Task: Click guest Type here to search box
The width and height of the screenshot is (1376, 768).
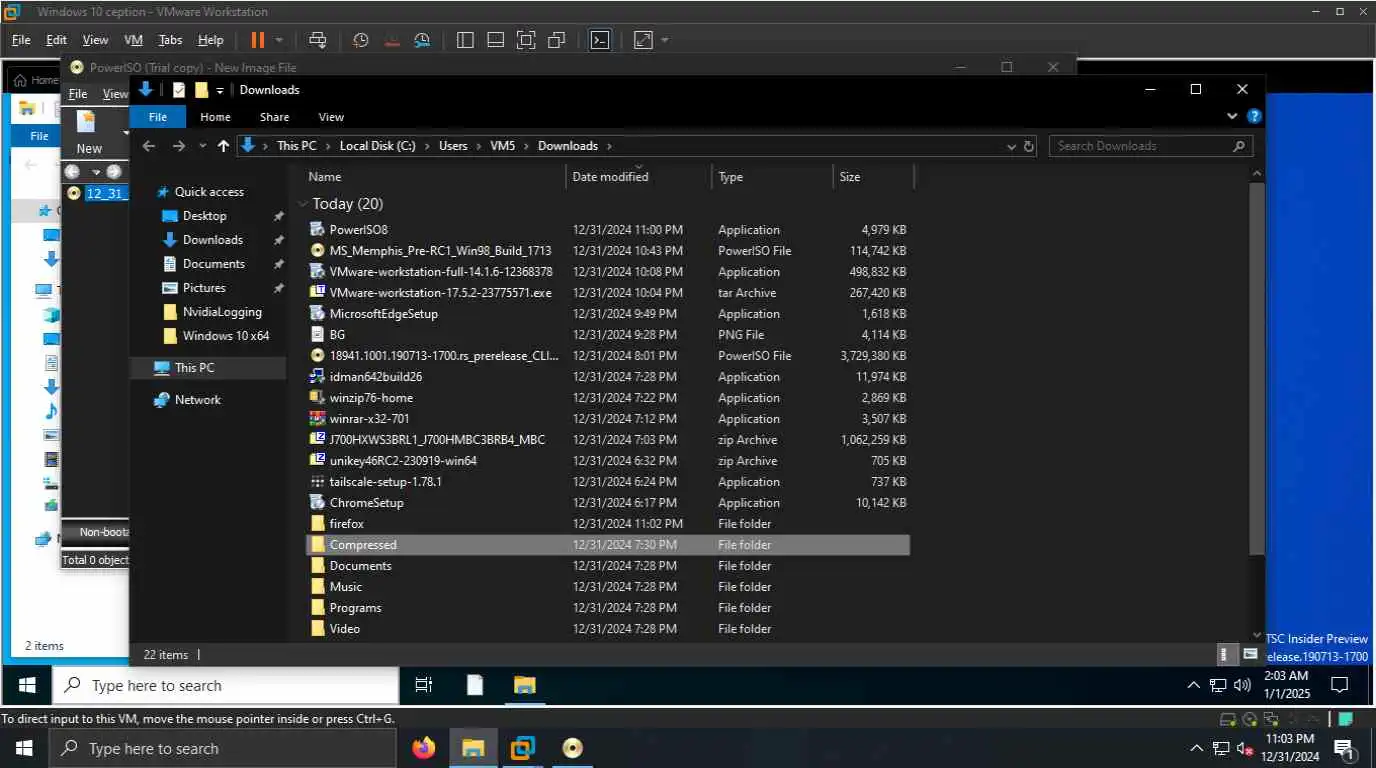Action: [225, 685]
